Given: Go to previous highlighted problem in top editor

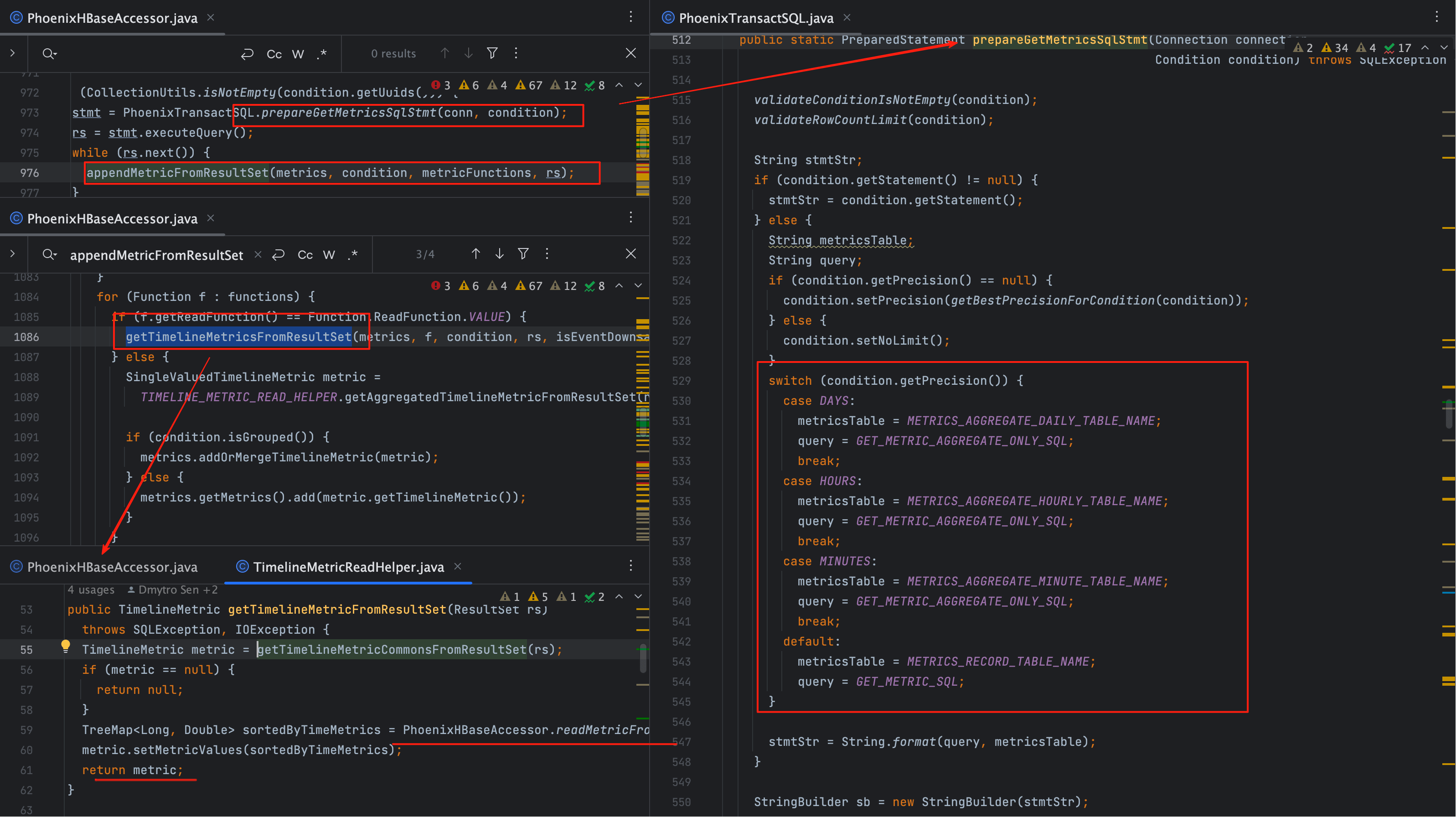Looking at the screenshot, I should click(x=619, y=85).
